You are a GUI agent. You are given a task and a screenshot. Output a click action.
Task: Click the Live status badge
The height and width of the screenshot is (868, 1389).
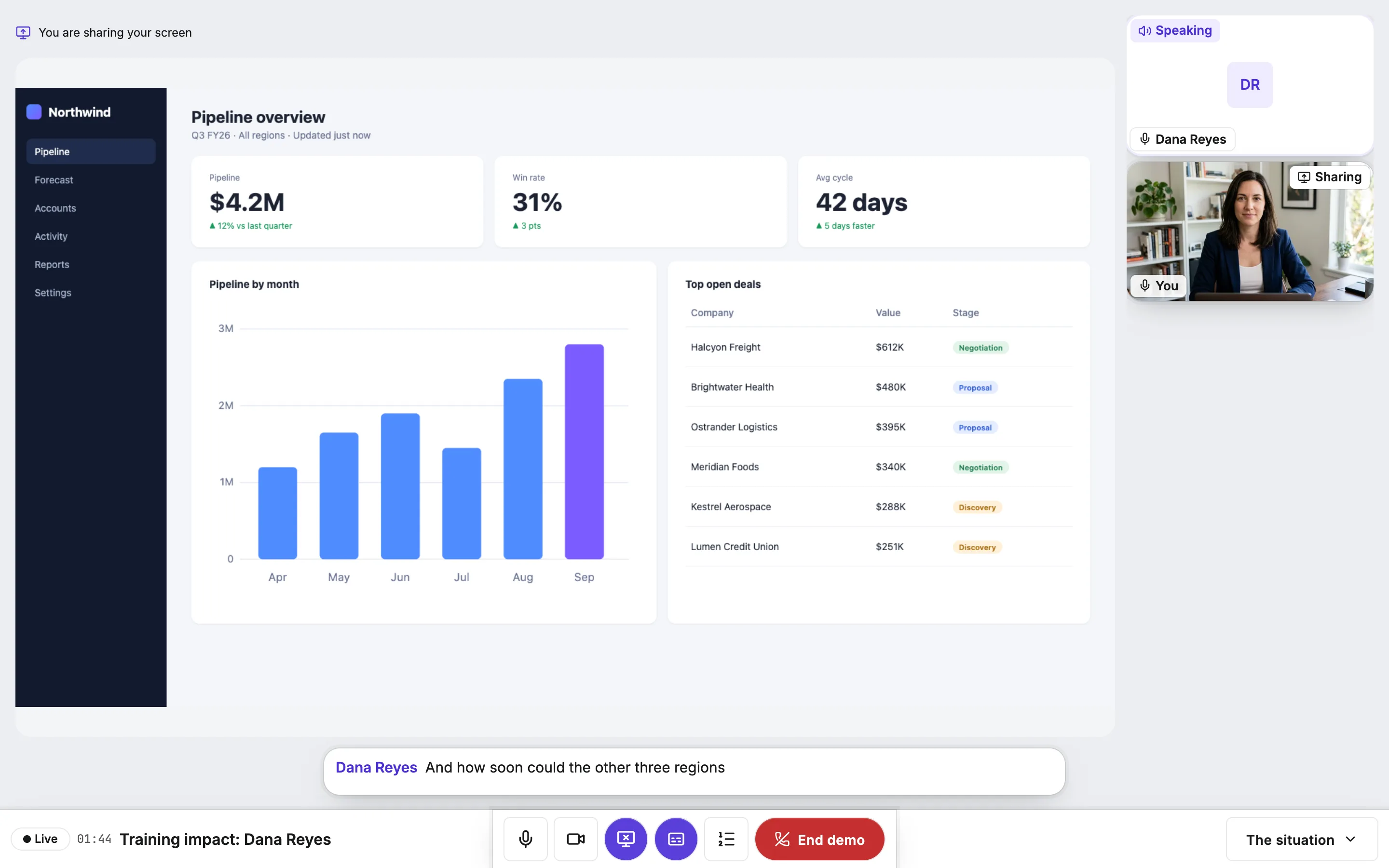[40, 839]
